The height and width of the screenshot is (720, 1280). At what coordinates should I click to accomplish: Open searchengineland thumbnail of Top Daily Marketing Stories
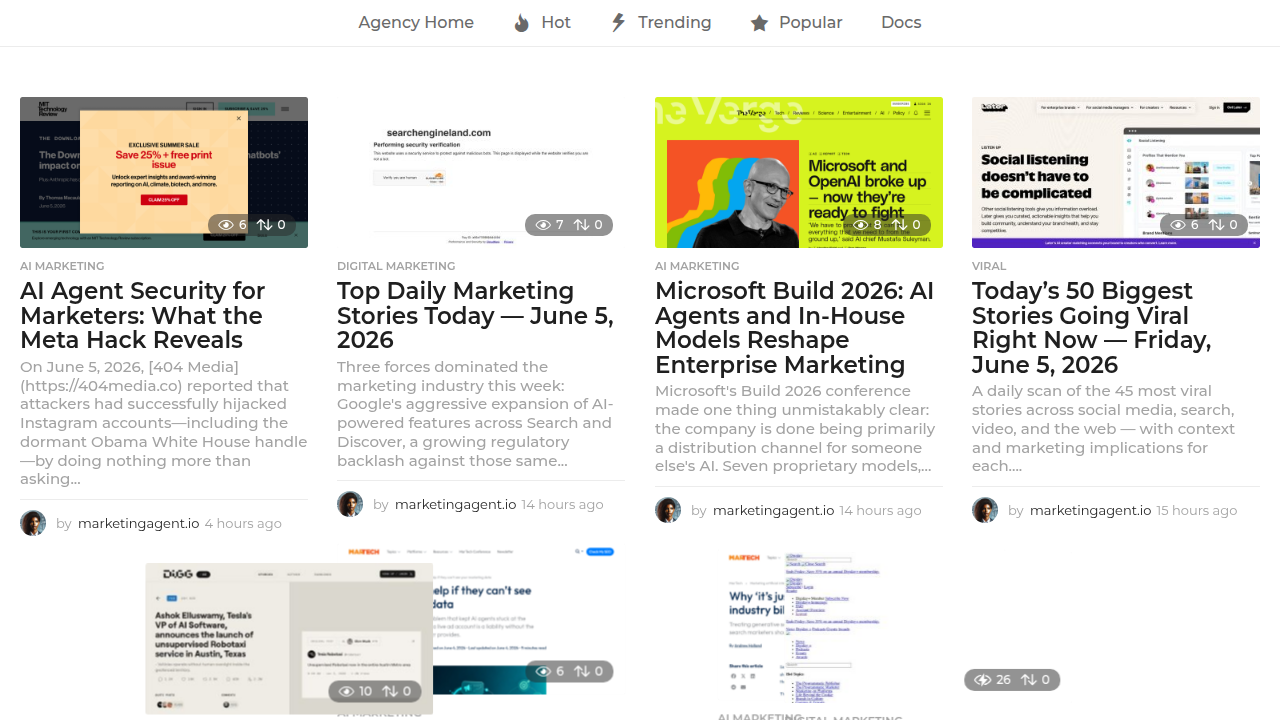[481, 172]
